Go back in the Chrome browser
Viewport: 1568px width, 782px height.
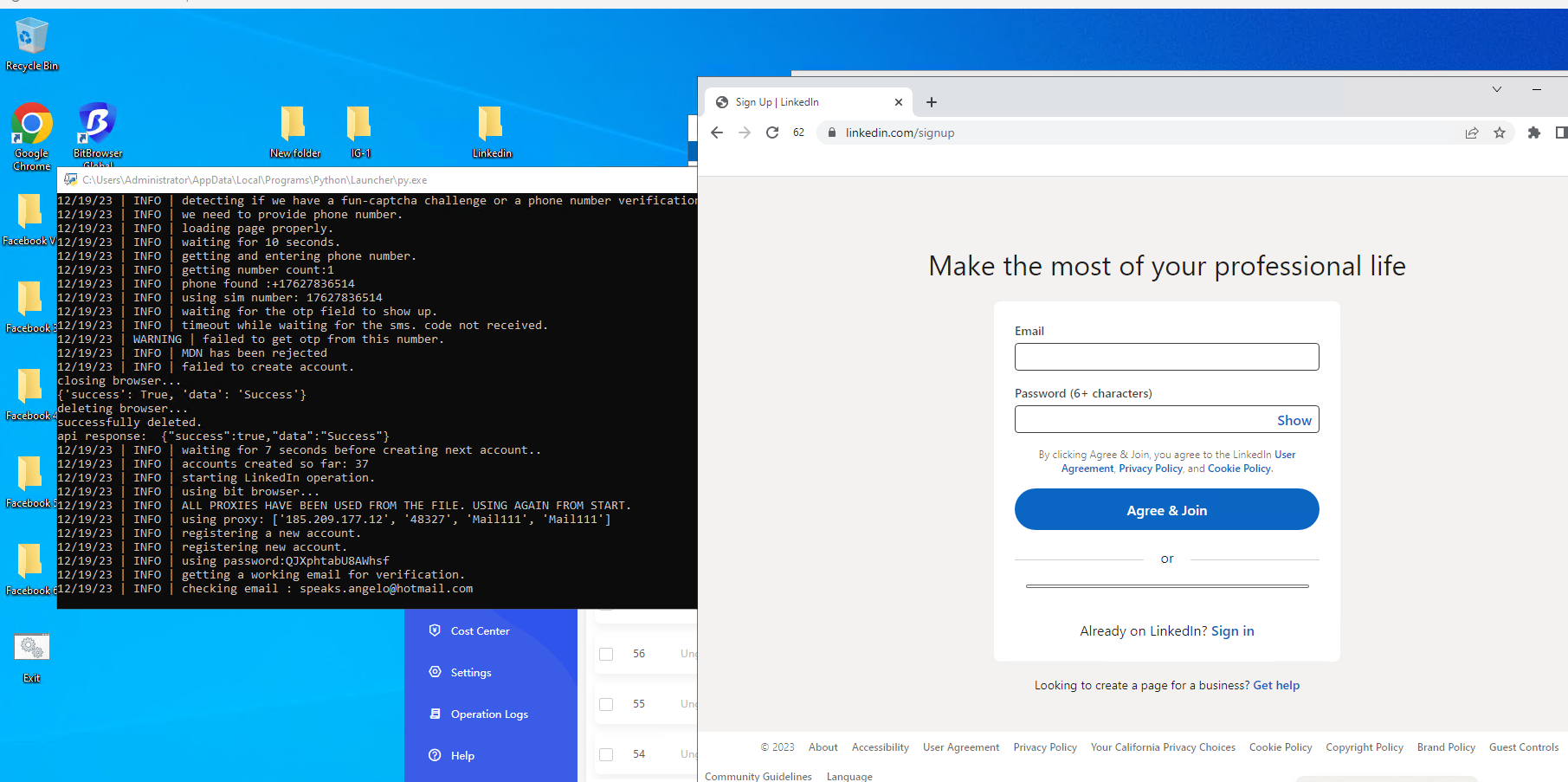click(717, 132)
